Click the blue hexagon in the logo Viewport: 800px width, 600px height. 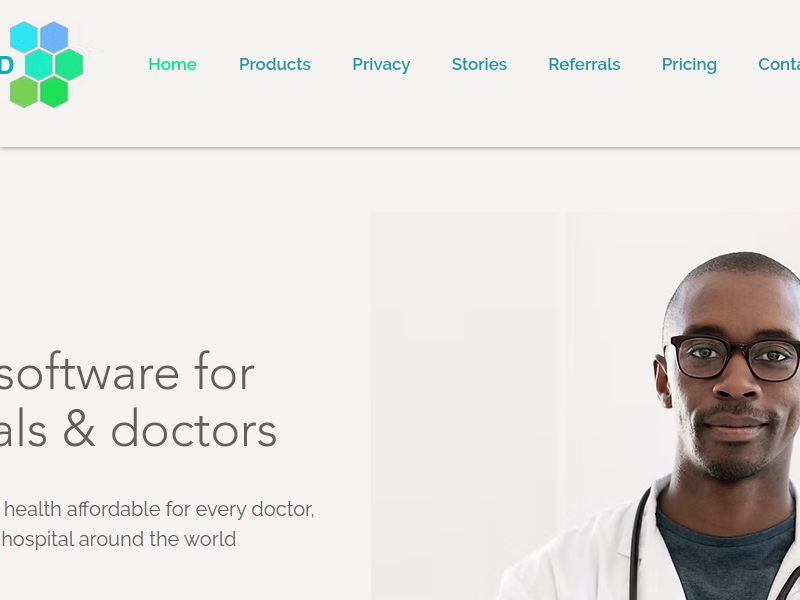tap(54, 37)
